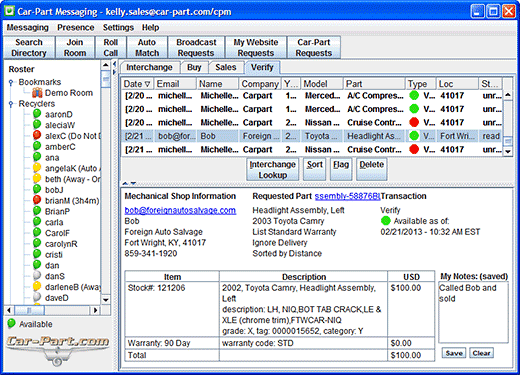This screenshot has width=520, height=375.
Task: Open the bob@foreignautosalvage.com email link
Action: tap(180, 210)
